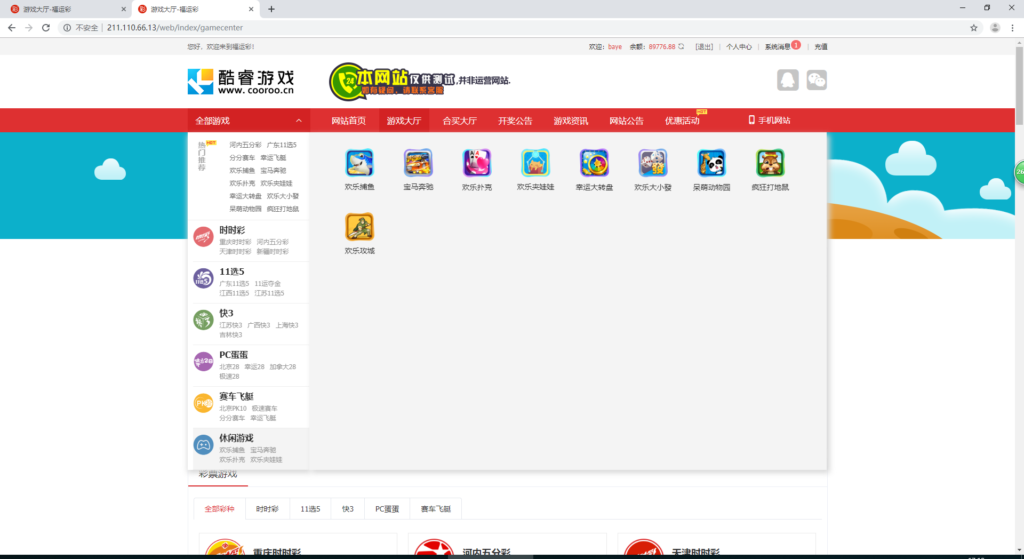The height and width of the screenshot is (559, 1024).
Task: Open 系统消息 notifications link
Action: [x=777, y=46]
